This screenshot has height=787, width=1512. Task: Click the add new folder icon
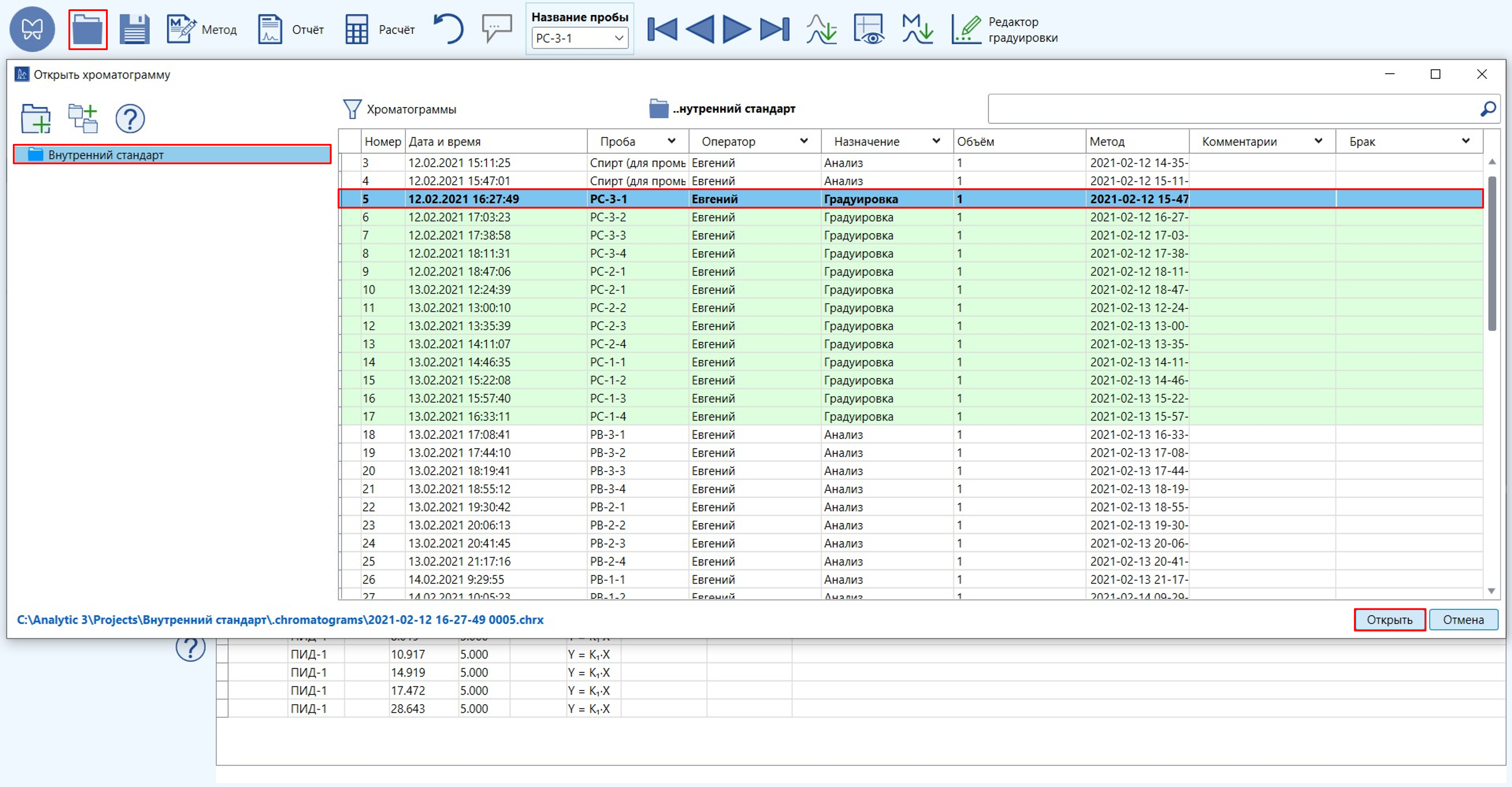[x=36, y=118]
